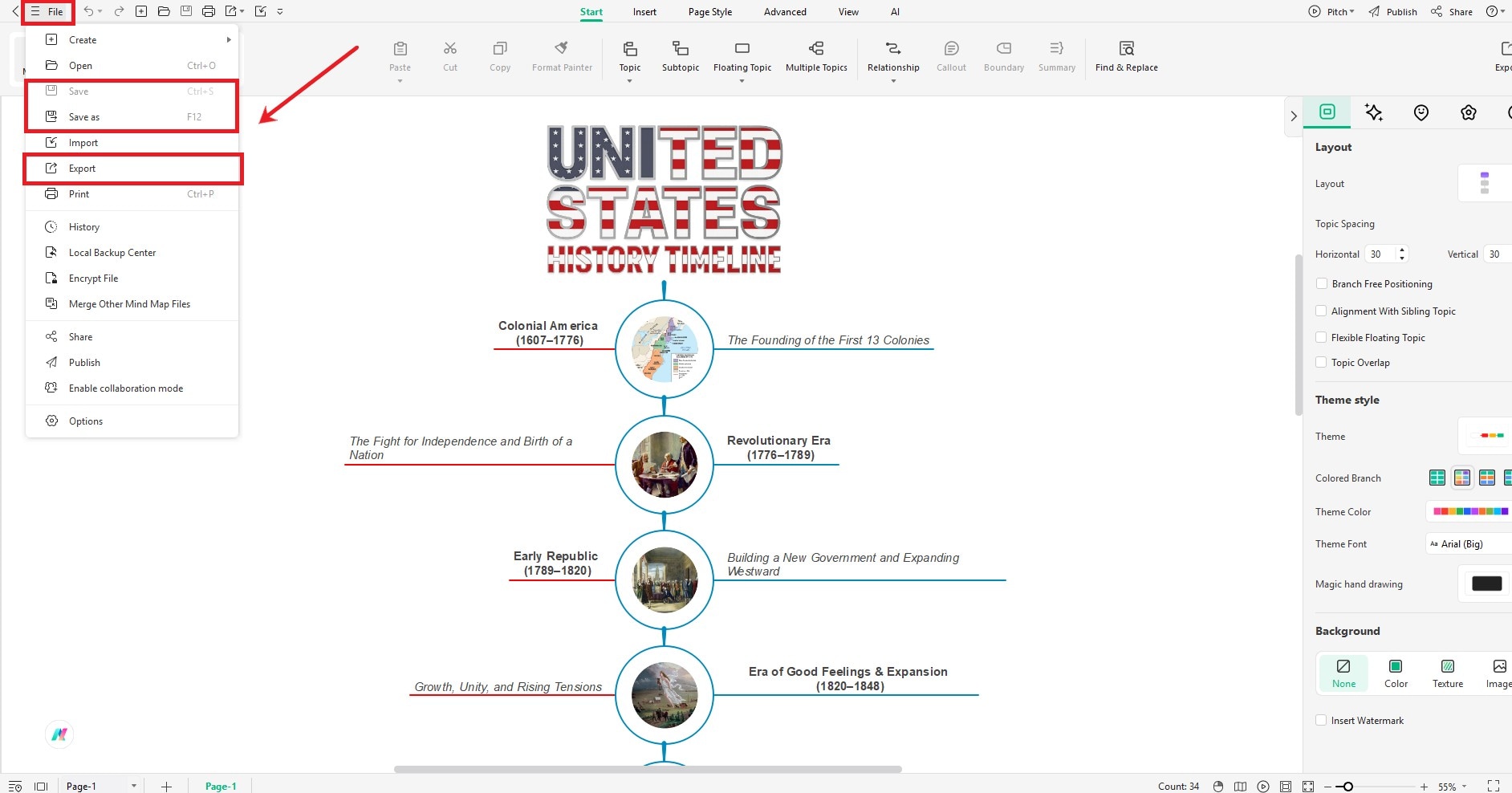Select the None background option
This screenshot has width=1512, height=793.
tap(1343, 673)
